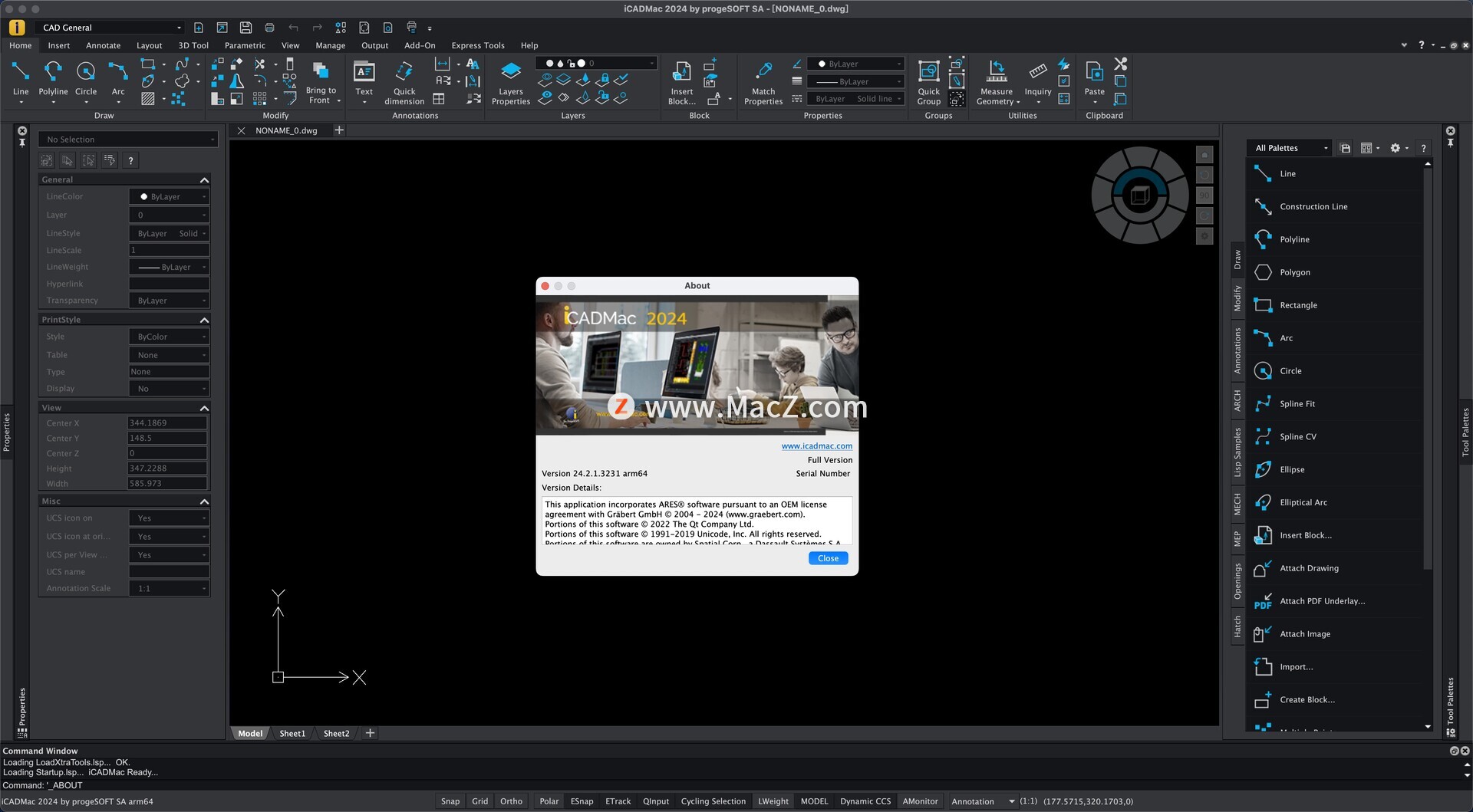This screenshot has width=1473, height=812.
Task: Click the help question mark in Properties panel
Action: pyautogui.click(x=131, y=161)
